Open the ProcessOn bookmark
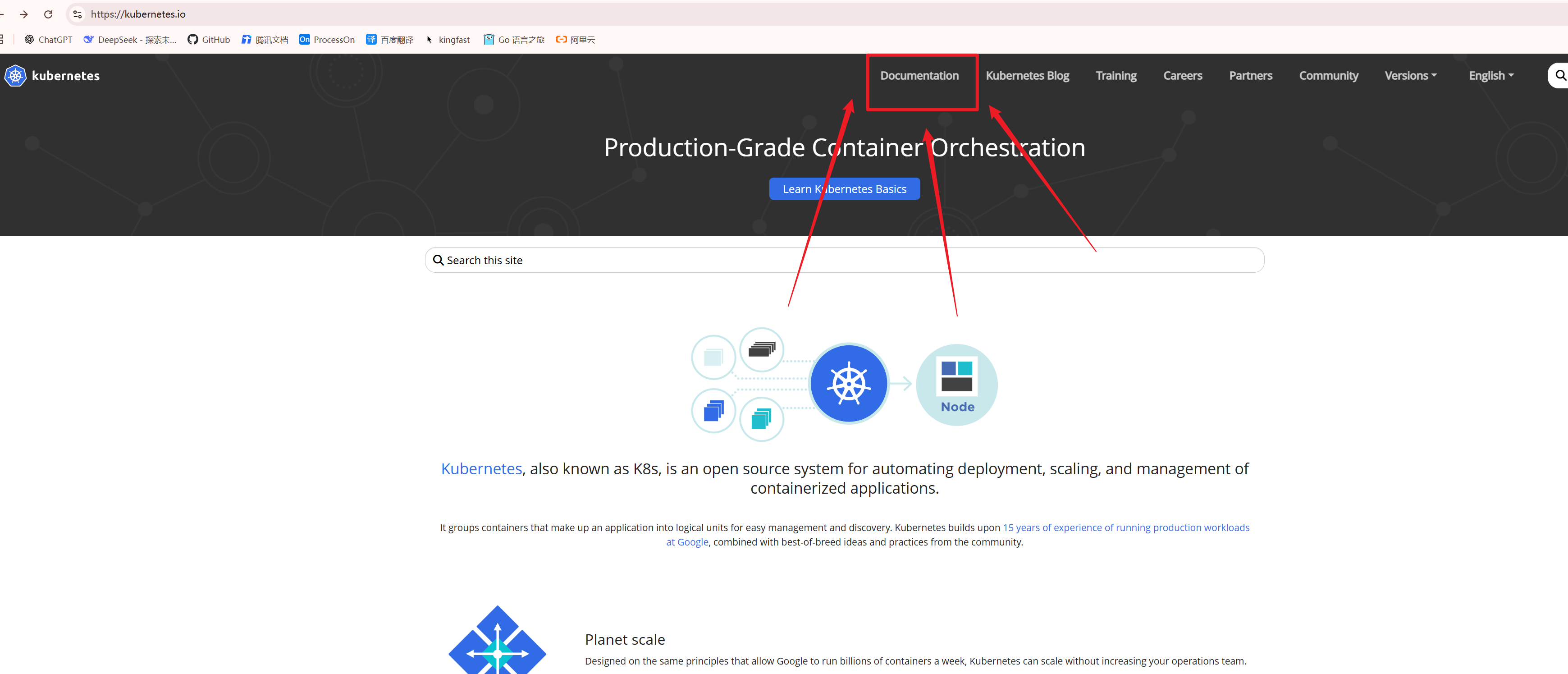The height and width of the screenshot is (674, 1568). 327,40
